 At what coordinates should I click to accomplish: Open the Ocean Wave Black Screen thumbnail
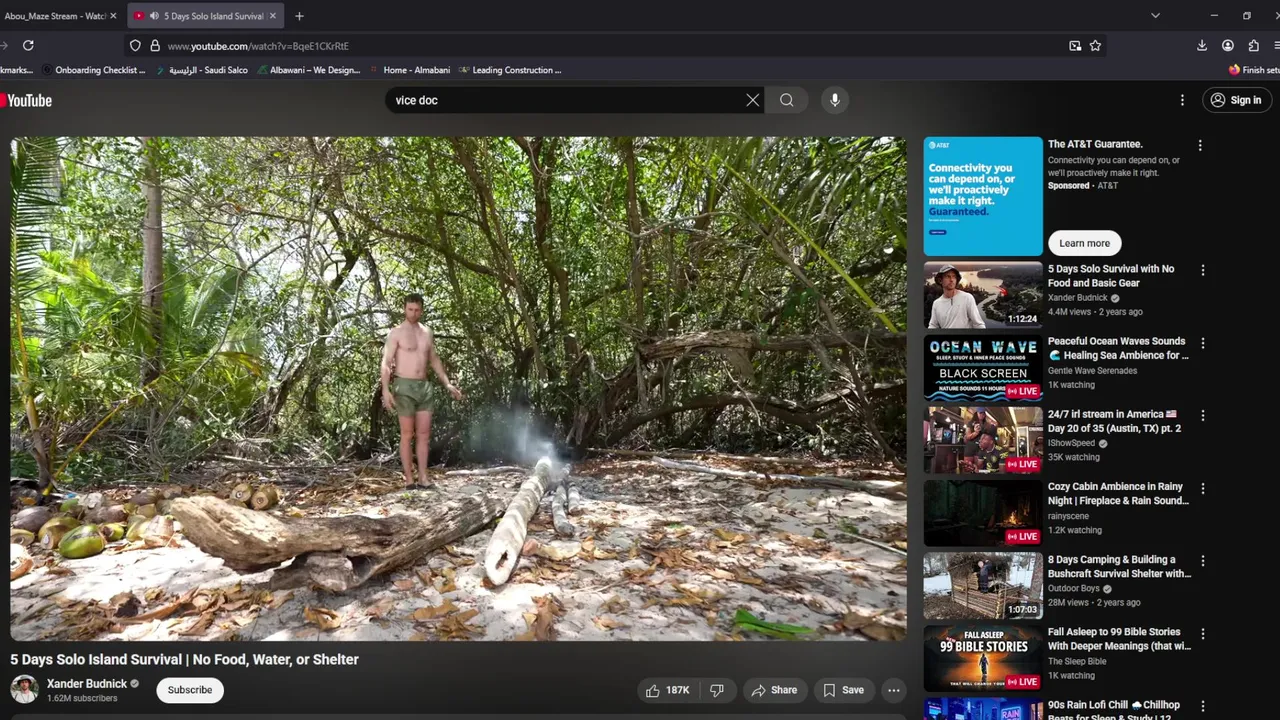tap(983, 368)
